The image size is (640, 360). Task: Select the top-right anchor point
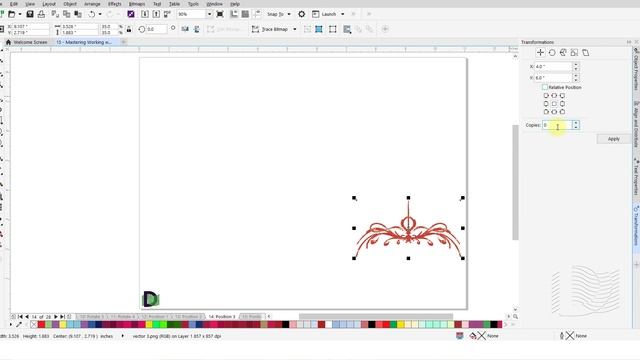(562, 96)
